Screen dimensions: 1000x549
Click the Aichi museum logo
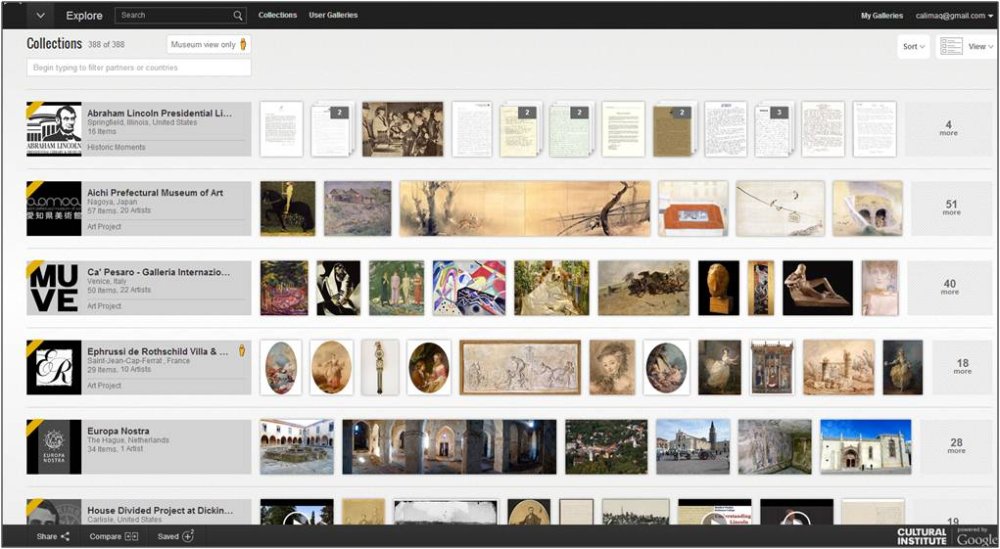(x=54, y=209)
